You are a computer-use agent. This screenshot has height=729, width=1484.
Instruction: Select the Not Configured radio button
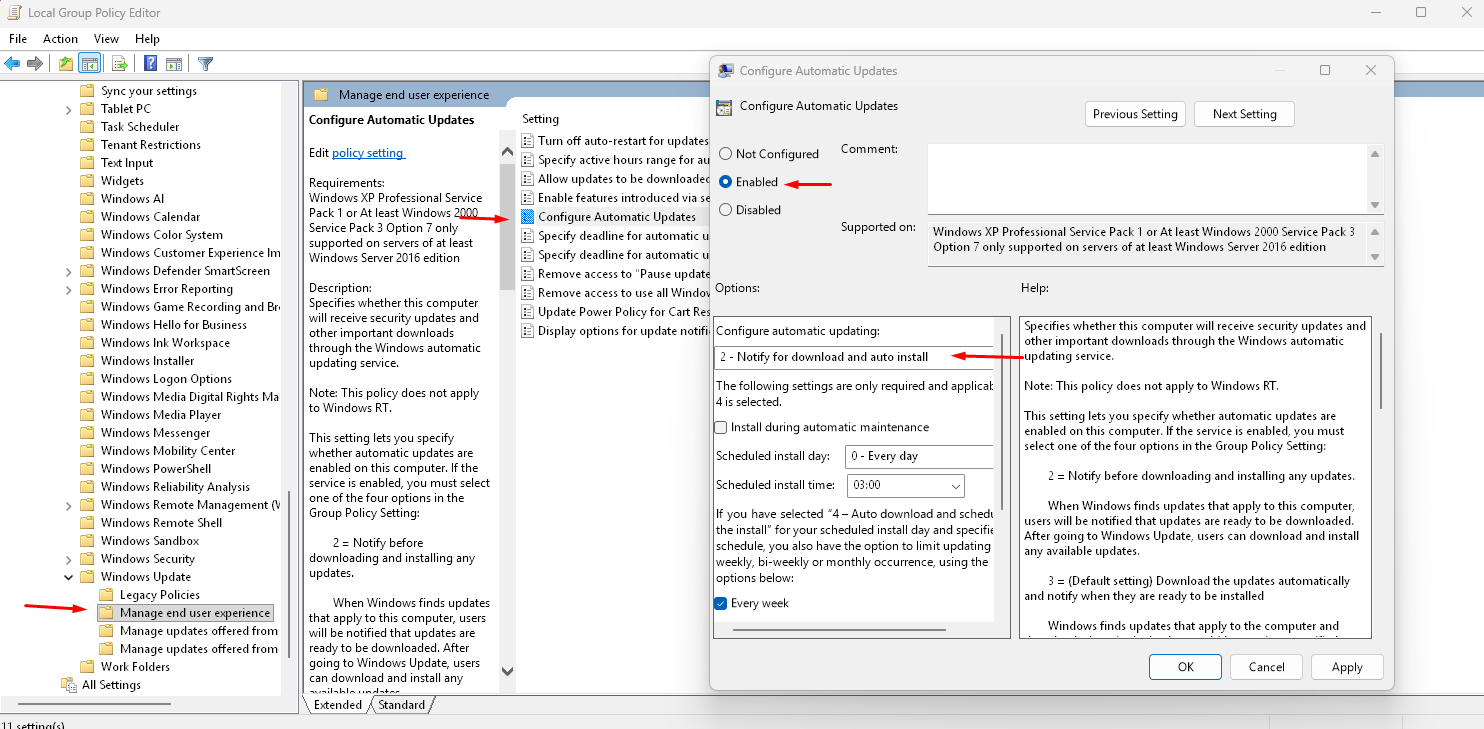726,154
